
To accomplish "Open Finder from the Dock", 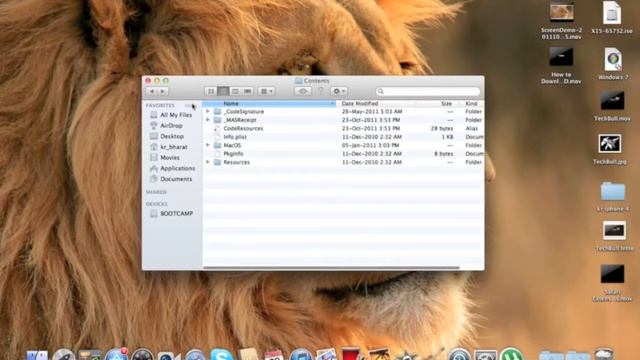I will [38, 355].
